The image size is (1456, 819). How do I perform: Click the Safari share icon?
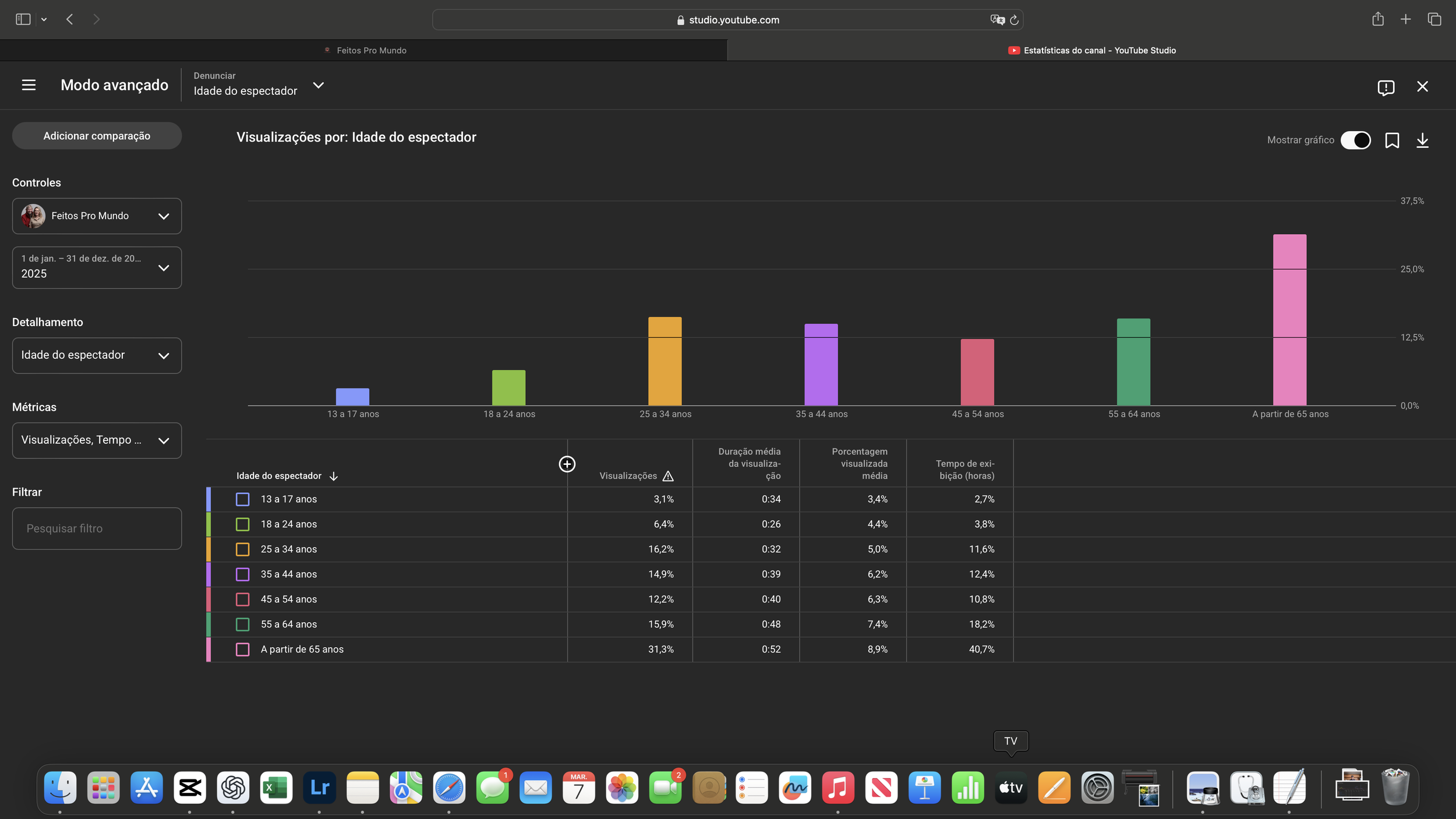click(1377, 19)
